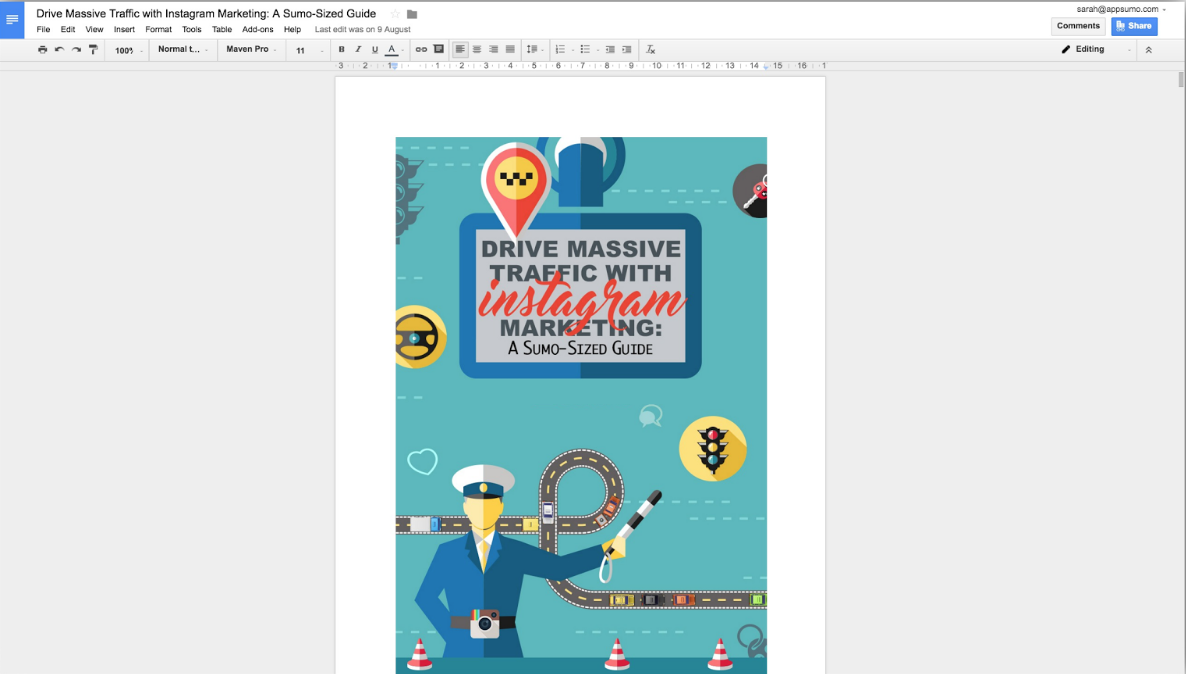1186x674 pixels.
Task: Center align text
Action: pyautogui.click(x=477, y=50)
